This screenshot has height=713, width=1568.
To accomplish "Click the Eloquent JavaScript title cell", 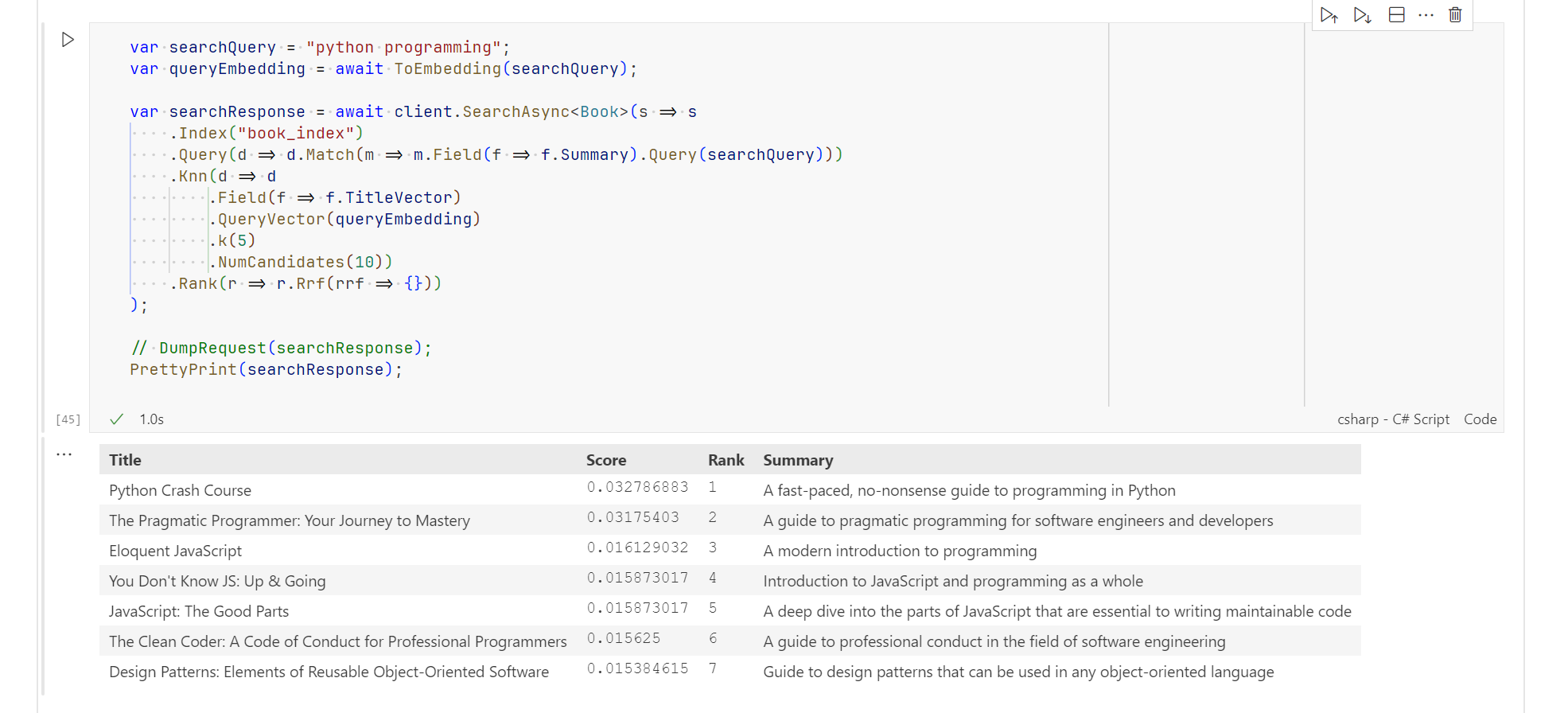I will pyautogui.click(x=175, y=551).
